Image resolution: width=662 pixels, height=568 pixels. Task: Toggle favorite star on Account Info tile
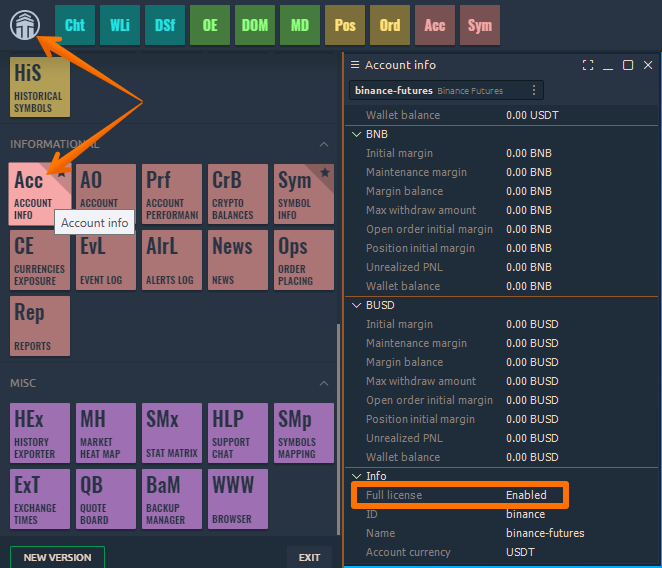pyautogui.click(x=61, y=173)
